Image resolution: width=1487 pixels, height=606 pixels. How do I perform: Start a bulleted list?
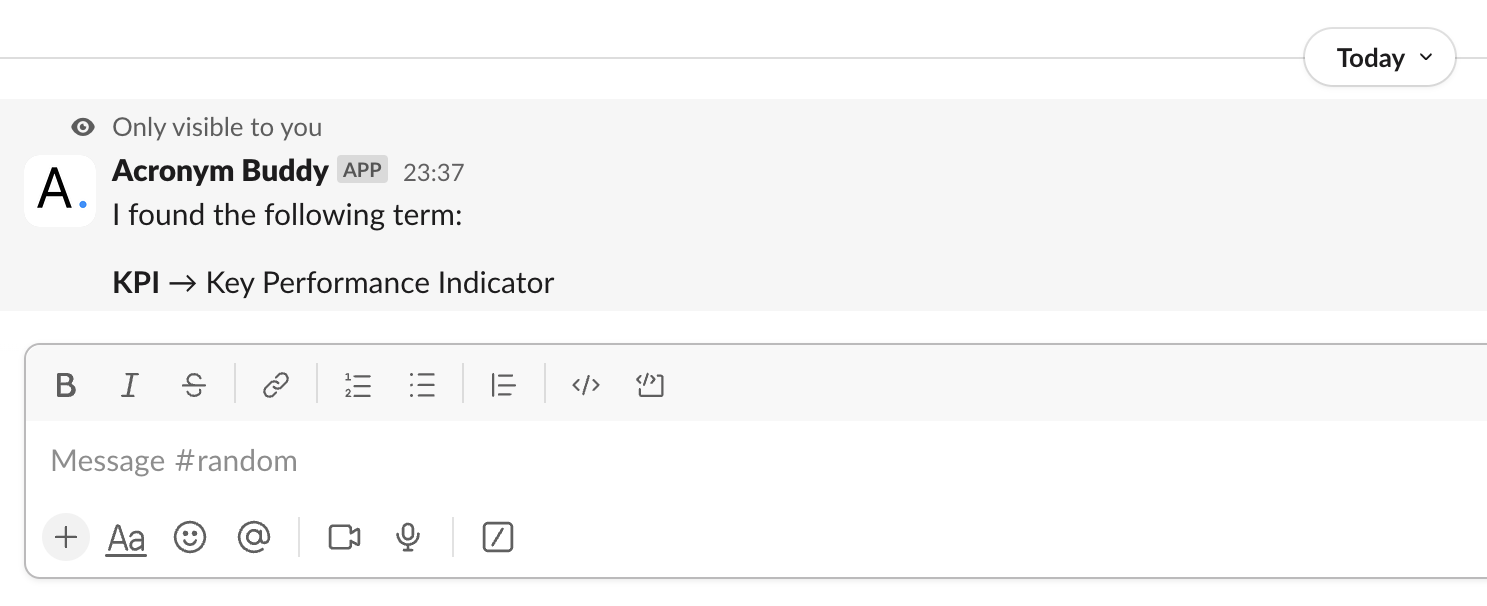(422, 385)
